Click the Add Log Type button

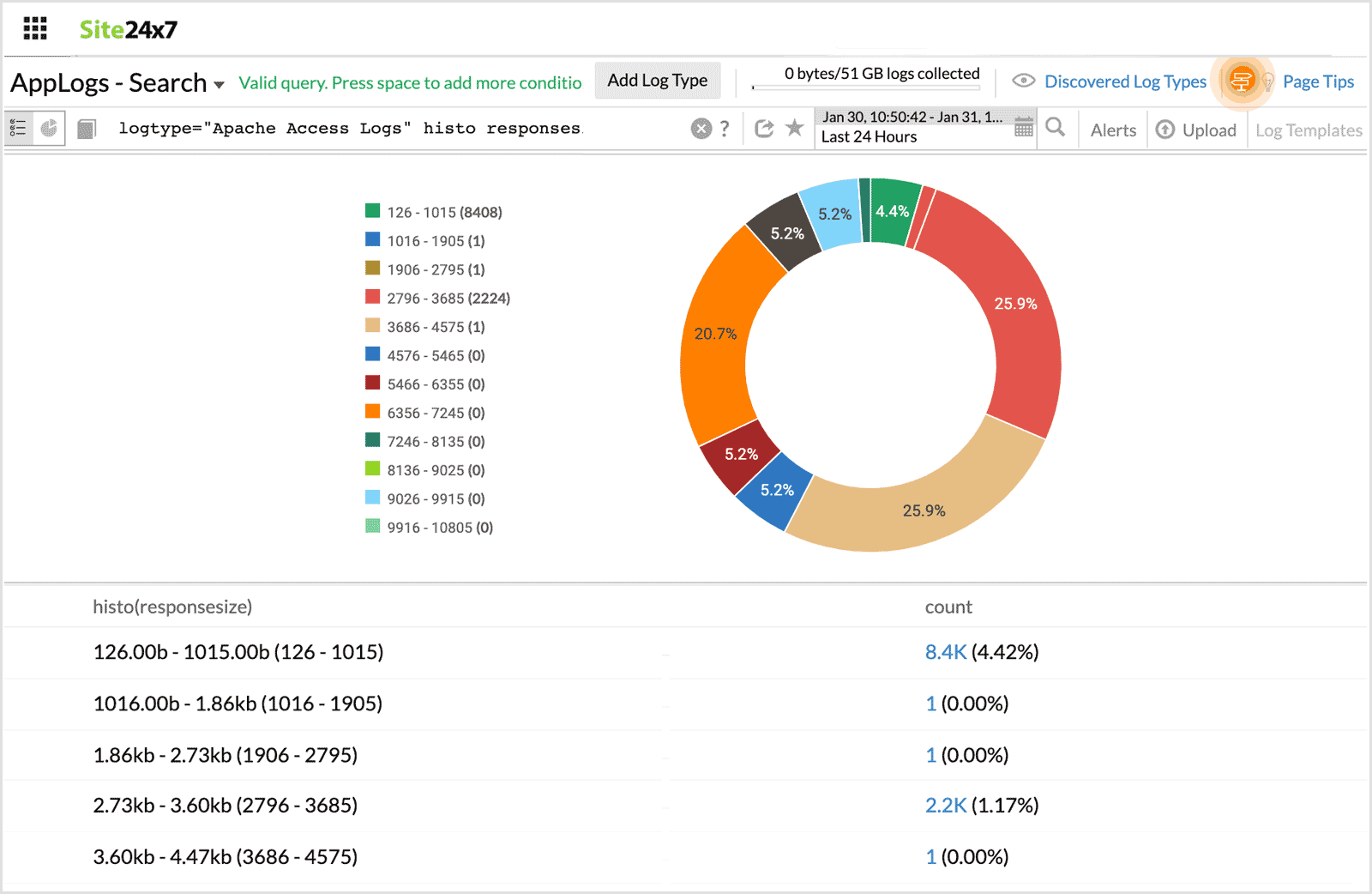[658, 81]
